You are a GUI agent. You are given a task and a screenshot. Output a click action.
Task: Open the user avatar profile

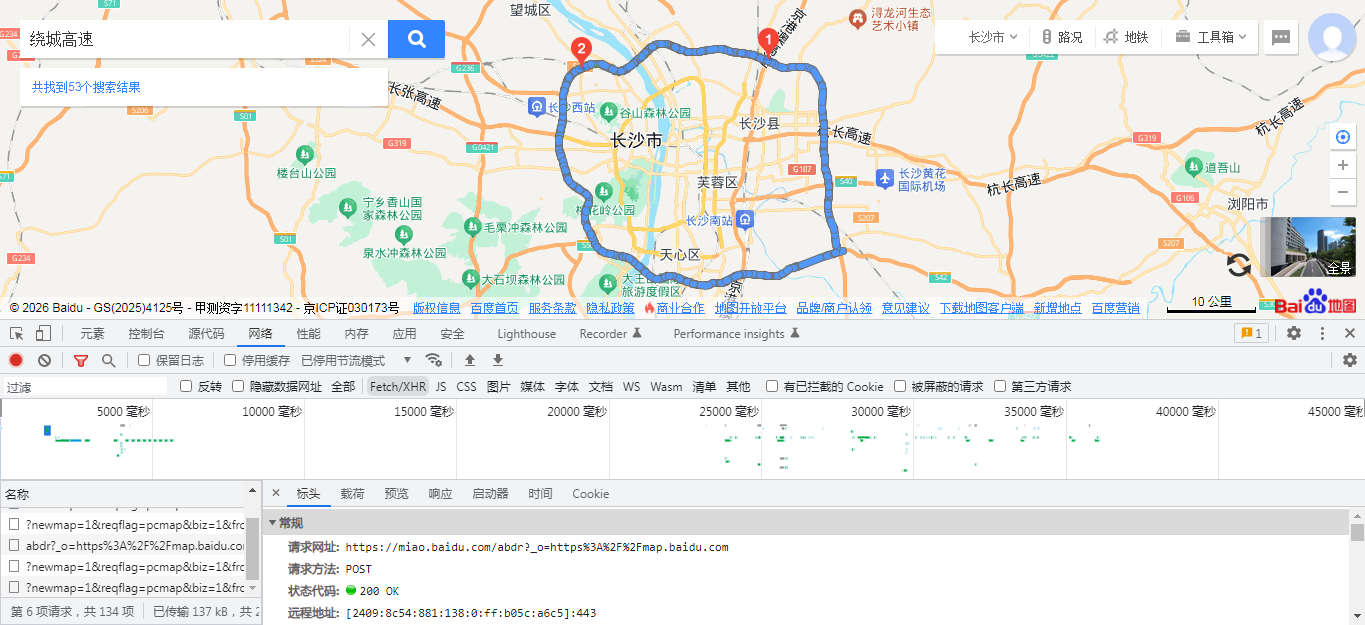[x=1332, y=38]
